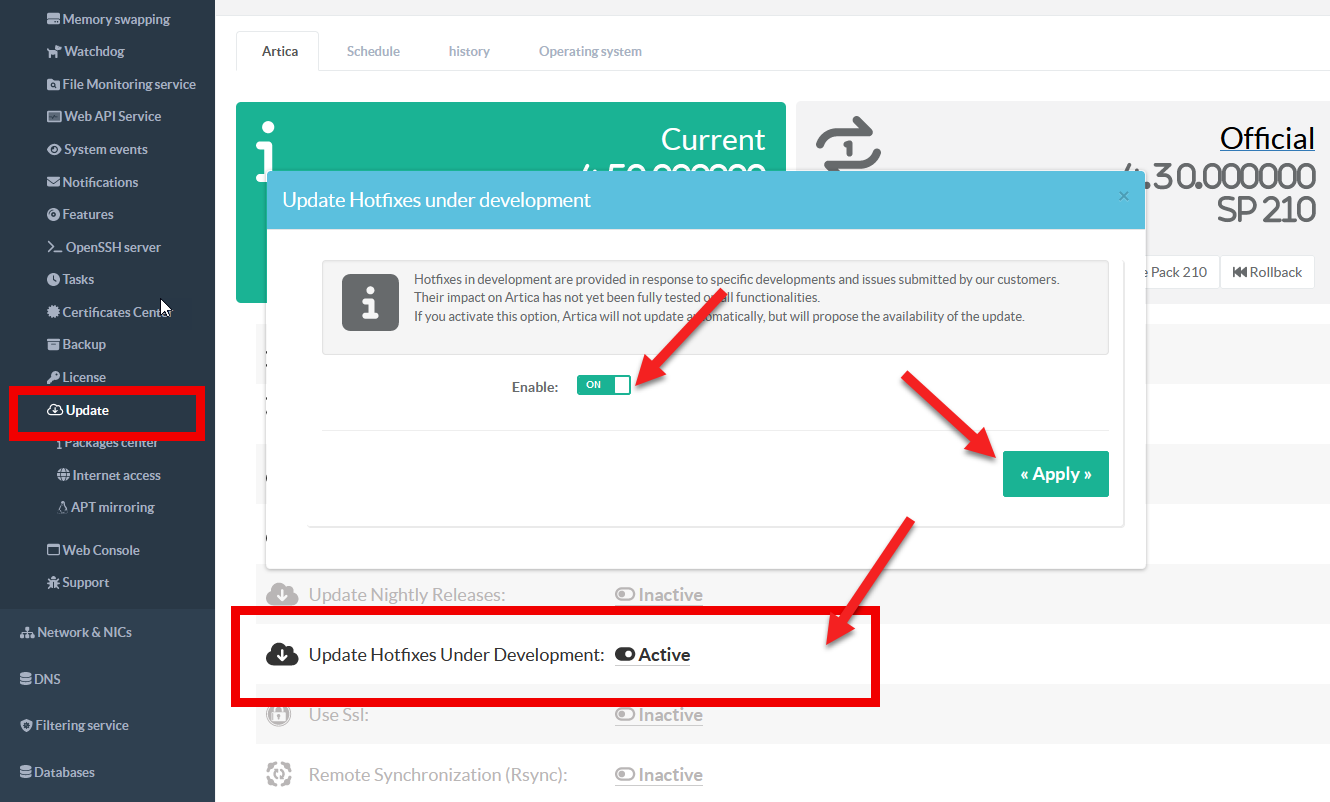Close the Update Hotfixes dialog

pyautogui.click(x=1123, y=196)
